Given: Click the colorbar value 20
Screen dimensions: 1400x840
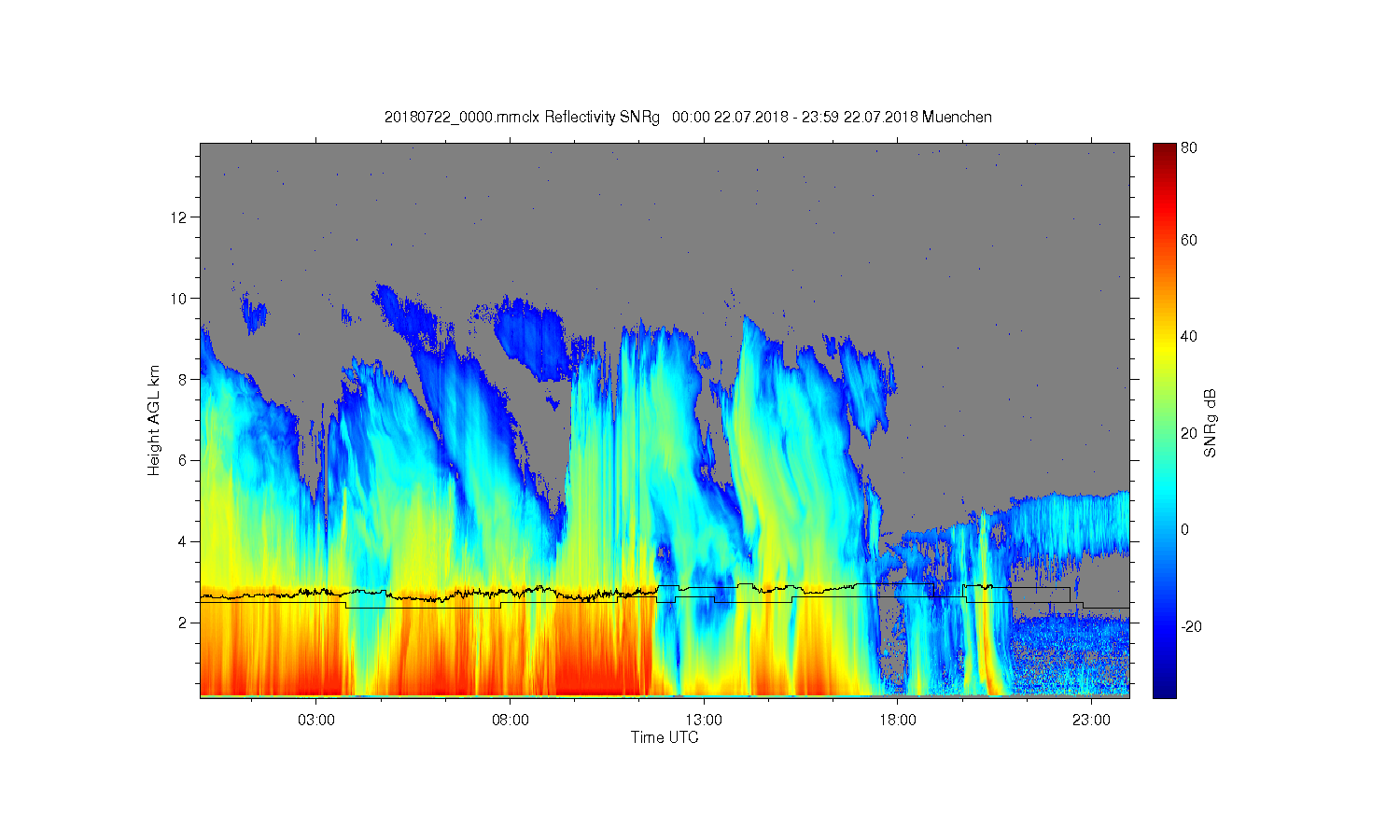Looking at the screenshot, I should click(1188, 433).
